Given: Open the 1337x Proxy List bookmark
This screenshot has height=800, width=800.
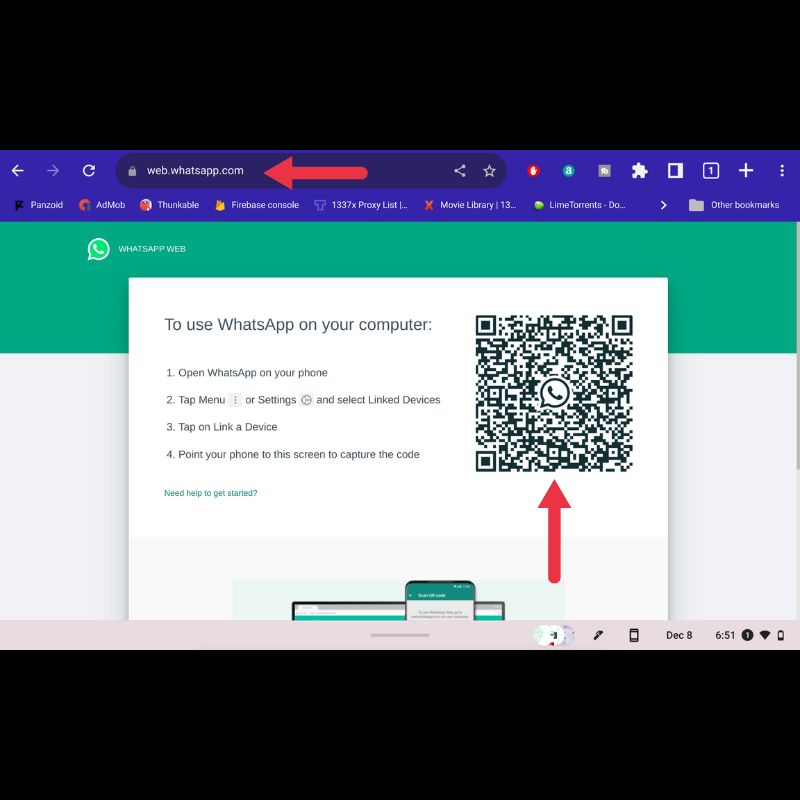Looking at the screenshot, I should 361,205.
